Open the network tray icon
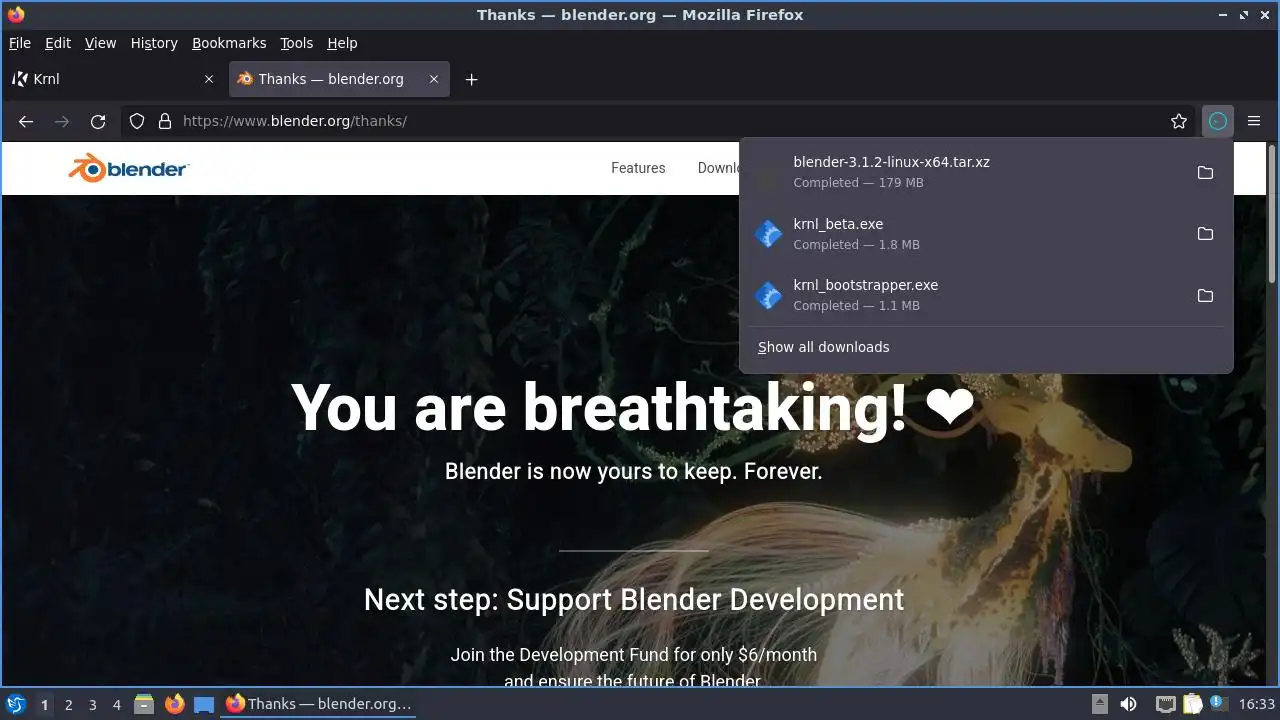This screenshot has width=1280, height=720. [x=1165, y=704]
